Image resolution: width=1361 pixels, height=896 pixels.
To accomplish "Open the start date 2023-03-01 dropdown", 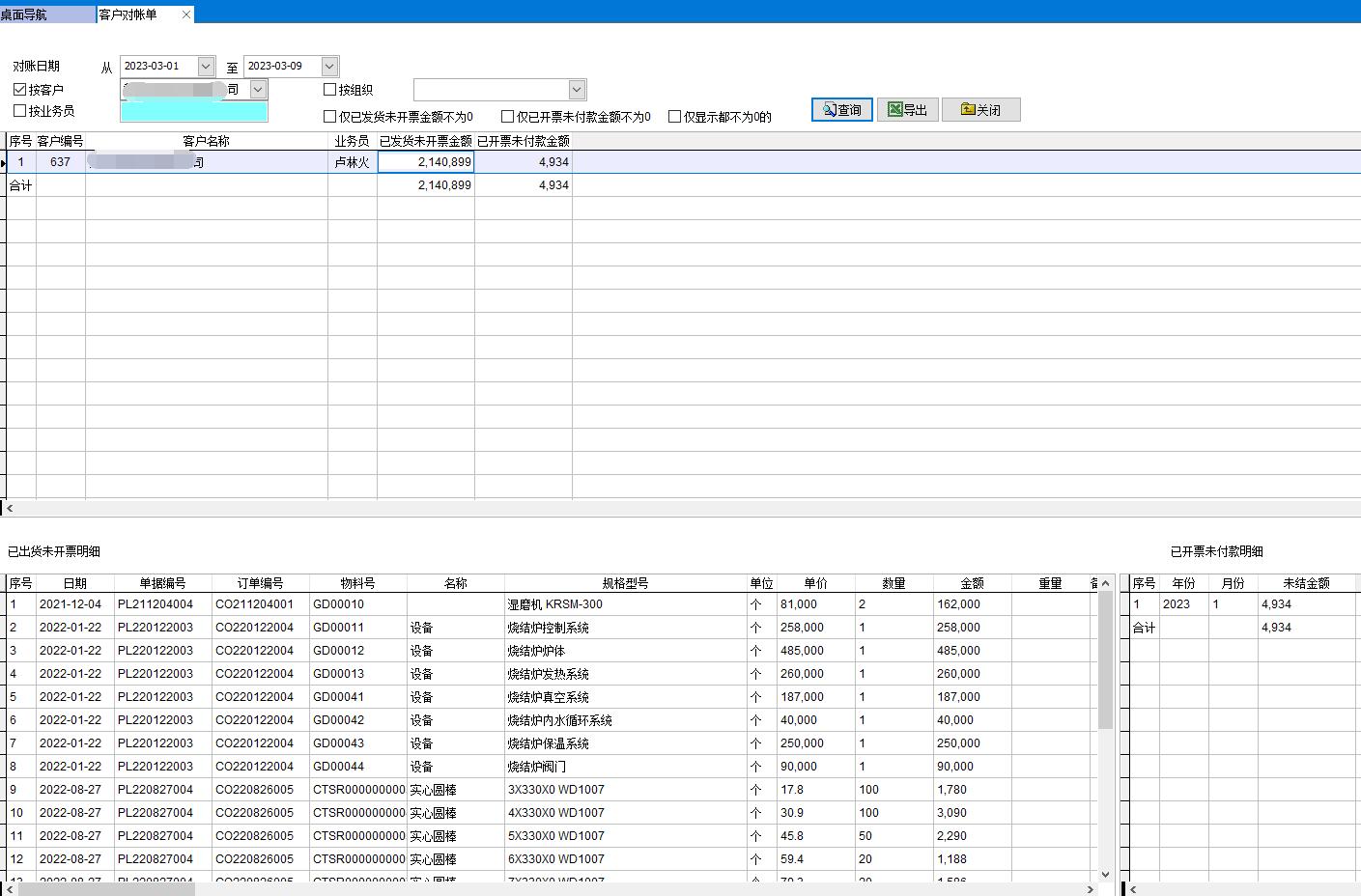I will tap(206, 66).
